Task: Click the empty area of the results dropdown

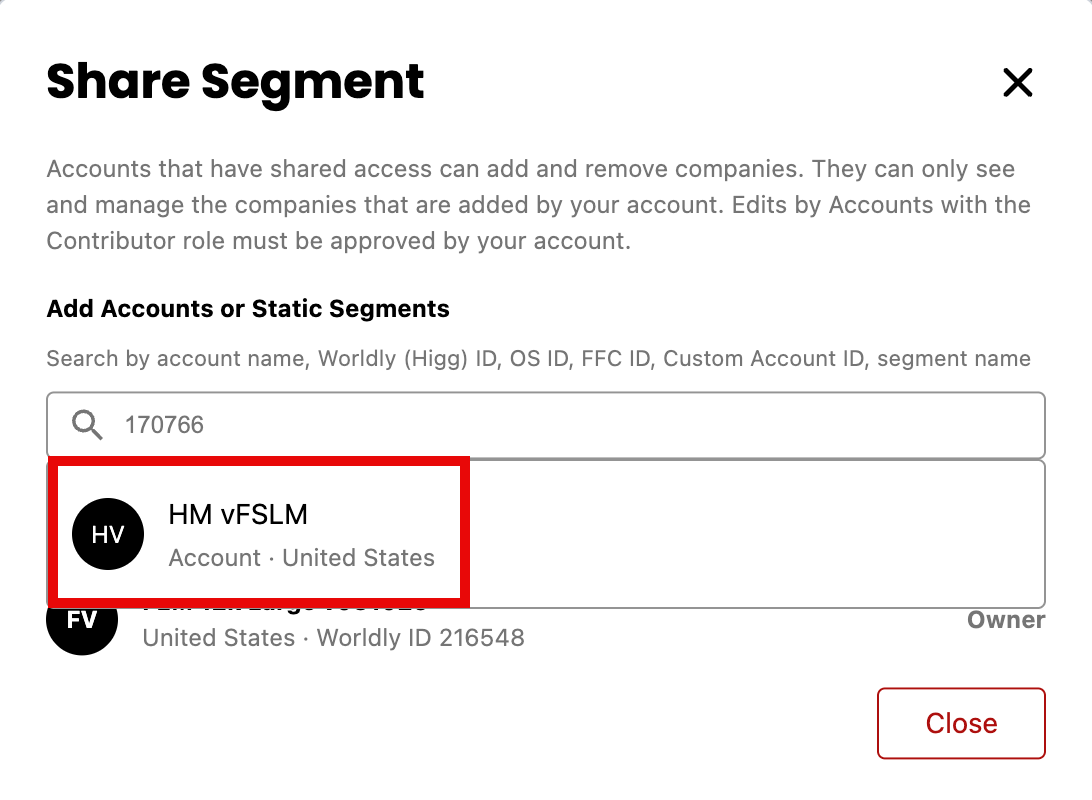Action: pyautogui.click(x=756, y=534)
